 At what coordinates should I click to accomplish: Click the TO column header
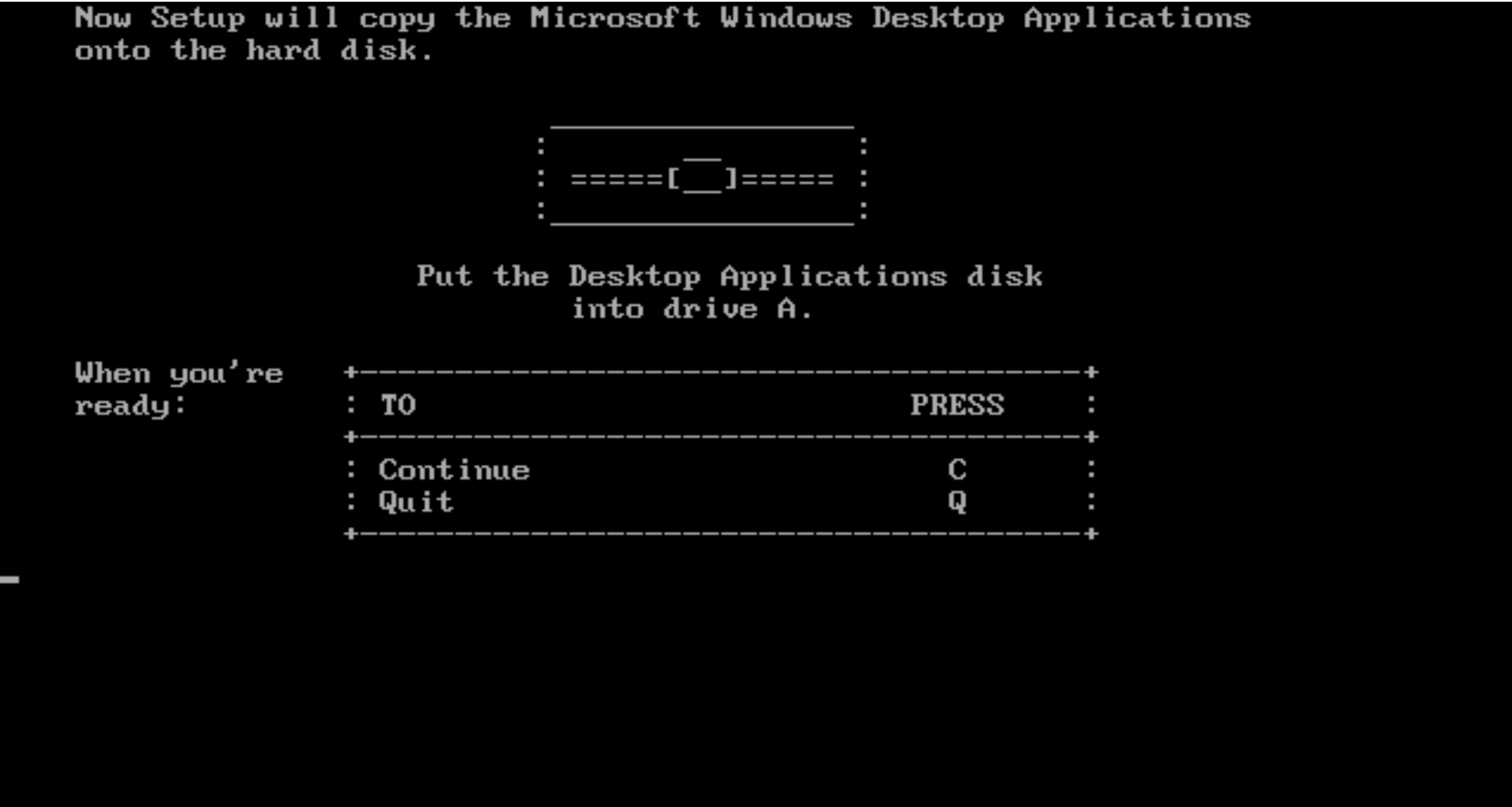[398, 405]
